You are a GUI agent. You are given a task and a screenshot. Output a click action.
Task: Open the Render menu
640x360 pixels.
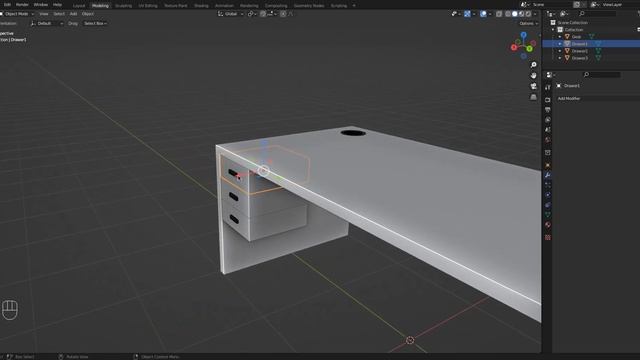[x=22, y=4]
